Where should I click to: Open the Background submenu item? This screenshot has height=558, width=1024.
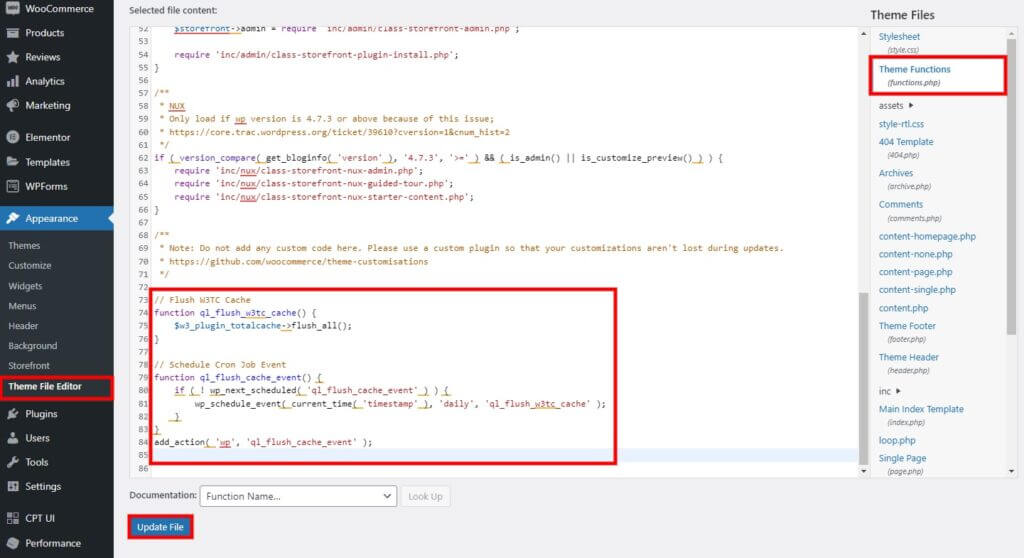[33, 346]
